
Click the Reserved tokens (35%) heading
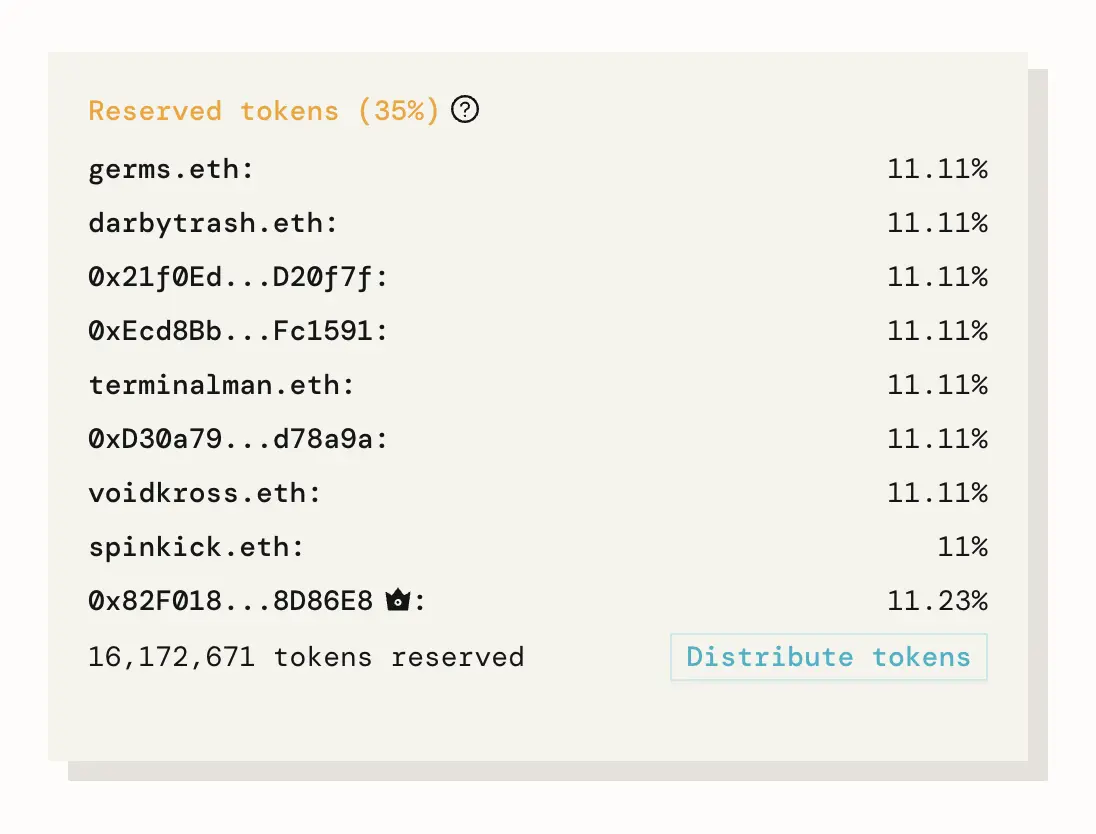(263, 110)
